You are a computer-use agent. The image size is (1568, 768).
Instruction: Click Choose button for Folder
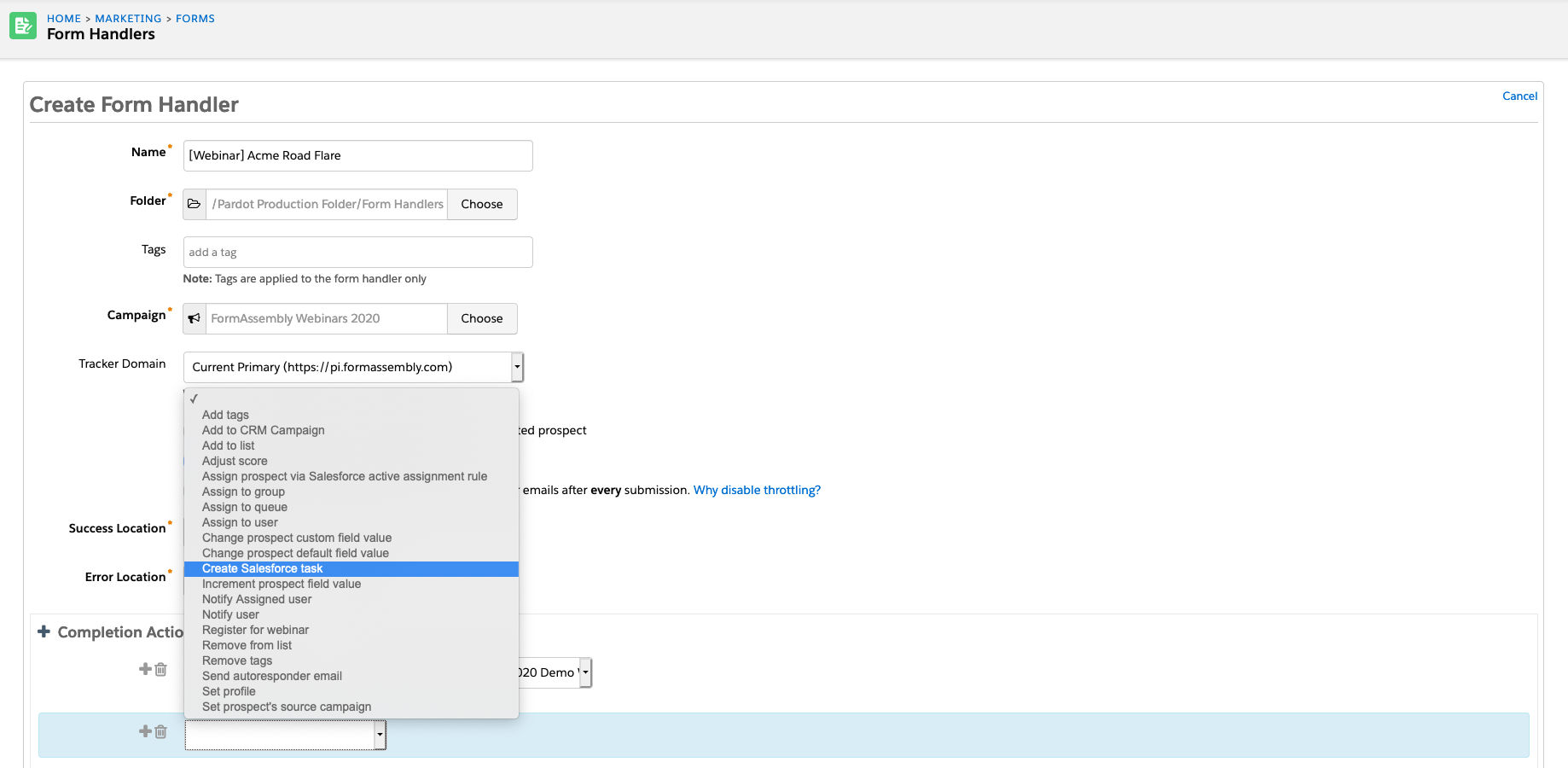tap(482, 204)
